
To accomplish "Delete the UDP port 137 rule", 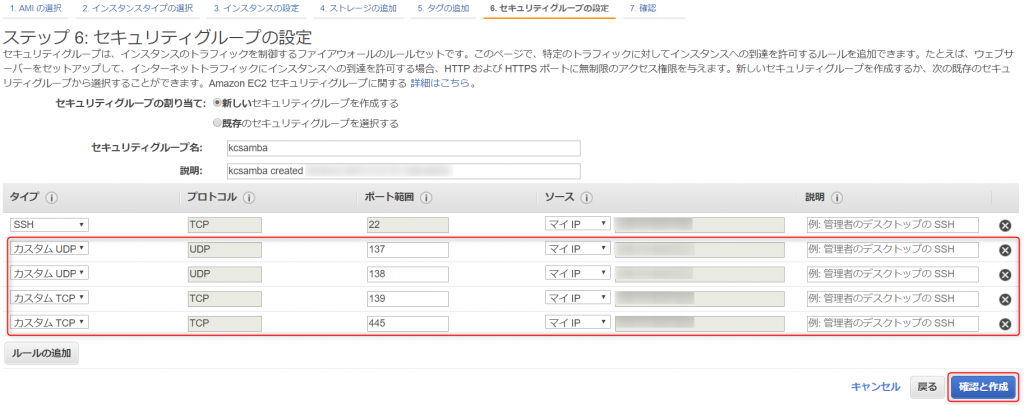I will (1005, 250).
